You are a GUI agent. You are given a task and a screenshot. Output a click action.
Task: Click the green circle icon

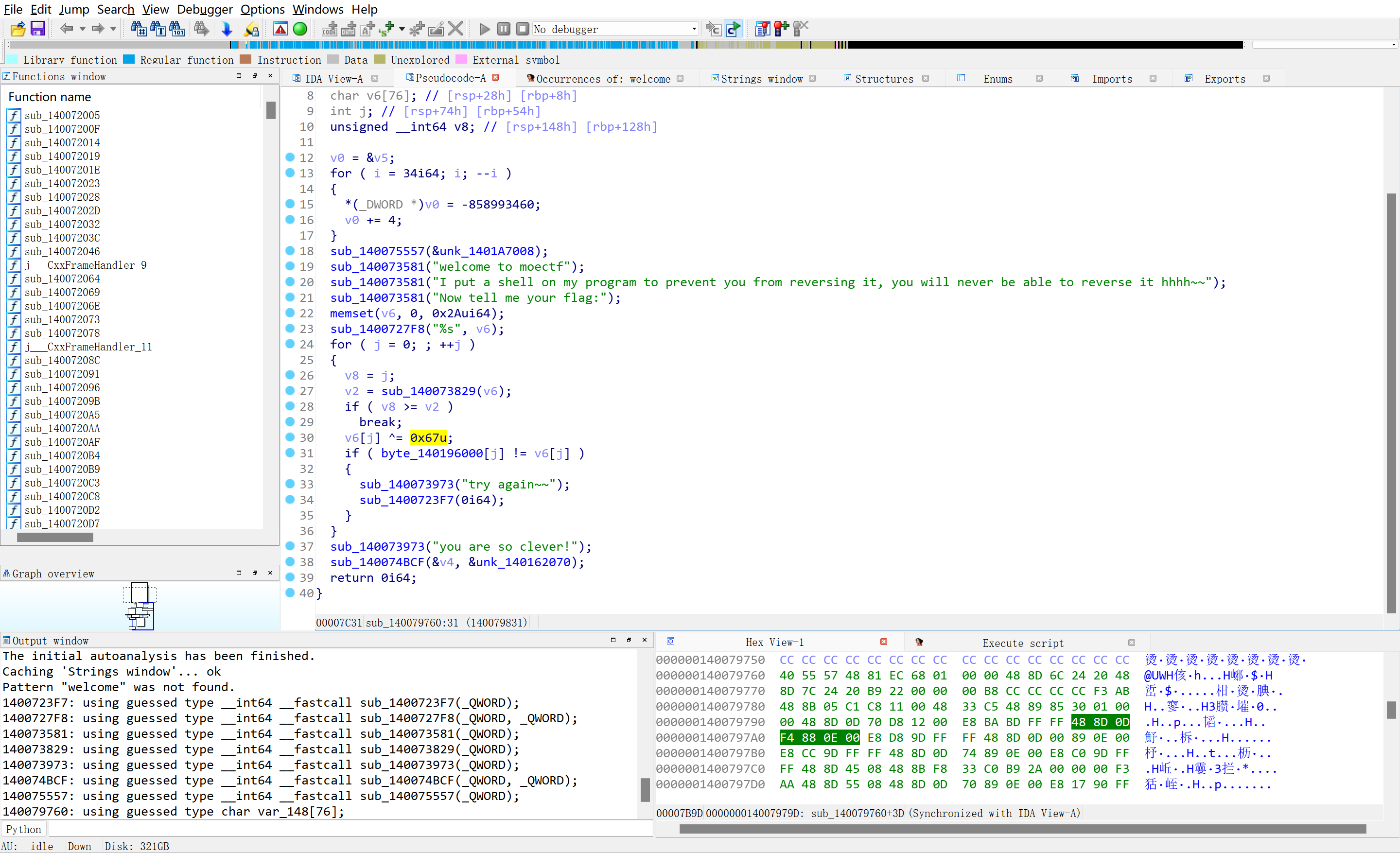tap(300, 28)
